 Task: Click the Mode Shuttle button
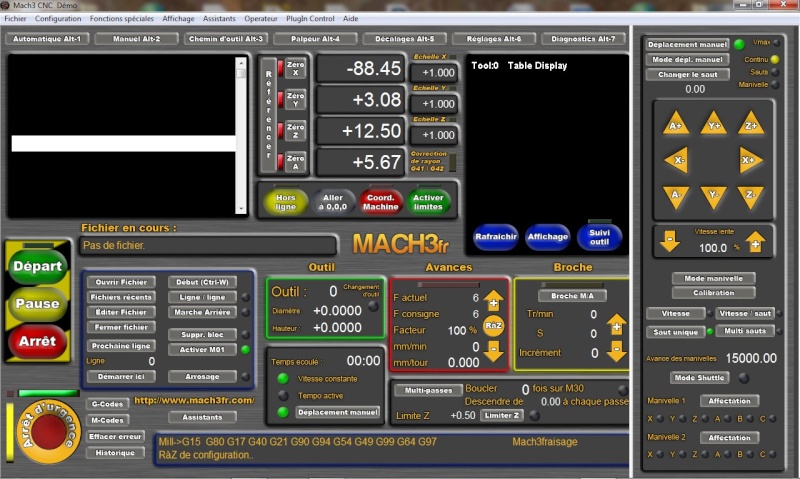point(699,378)
